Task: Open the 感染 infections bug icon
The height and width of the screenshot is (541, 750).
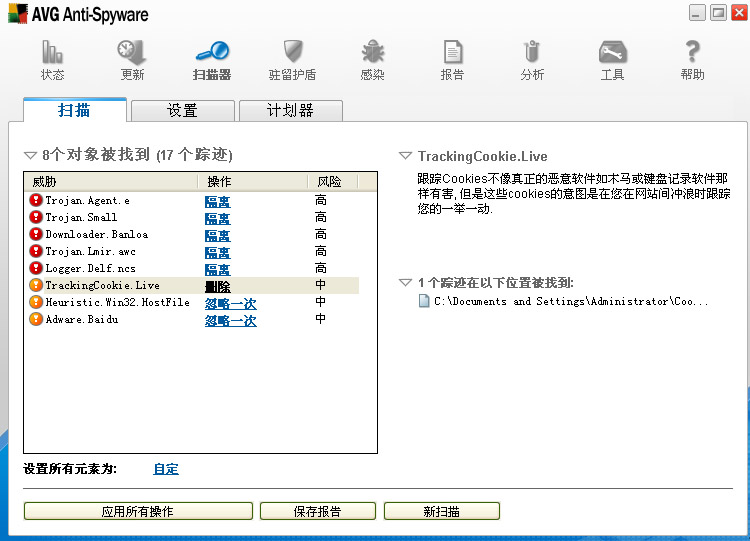Action: pyautogui.click(x=373, y=52)
